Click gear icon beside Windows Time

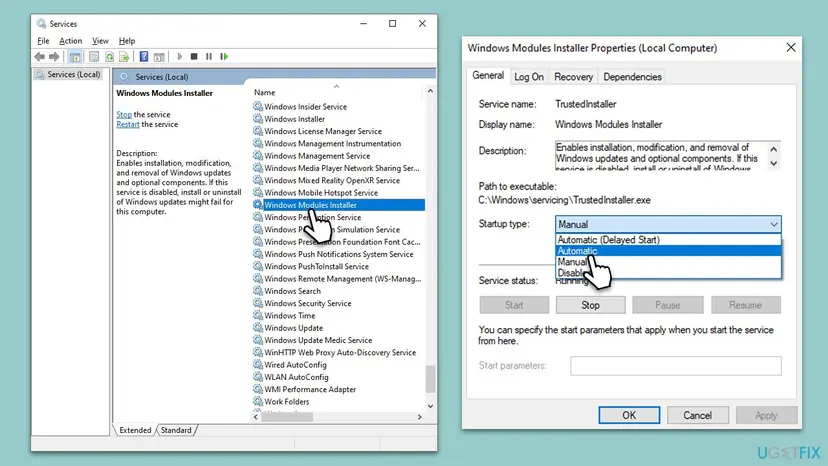pyautogui.click(x=258, y=315)
